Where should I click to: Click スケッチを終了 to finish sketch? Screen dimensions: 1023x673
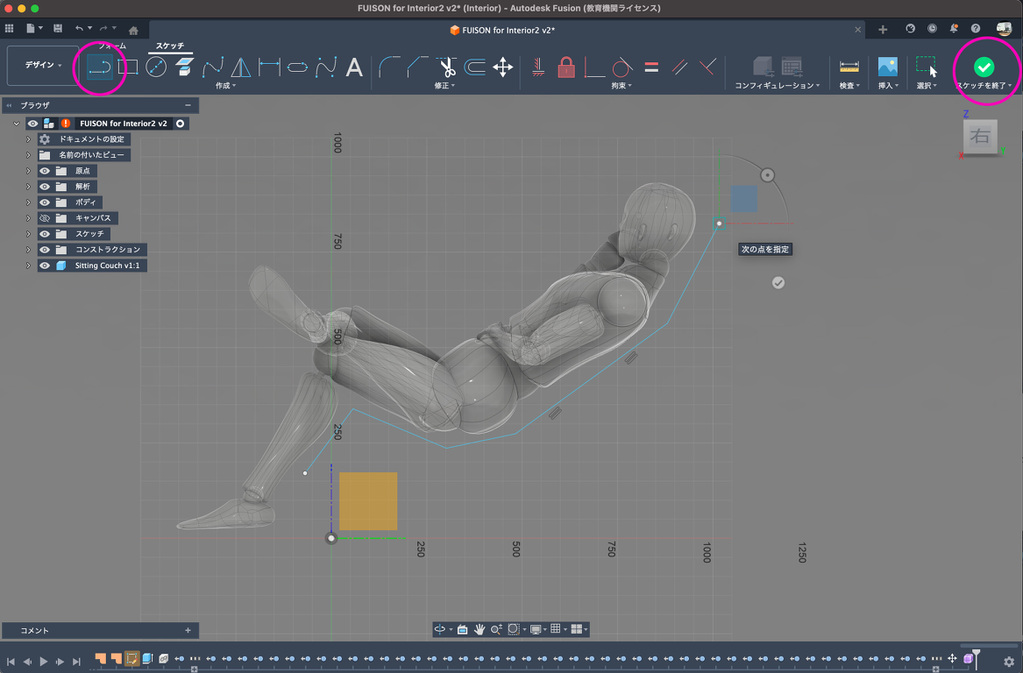984,67
